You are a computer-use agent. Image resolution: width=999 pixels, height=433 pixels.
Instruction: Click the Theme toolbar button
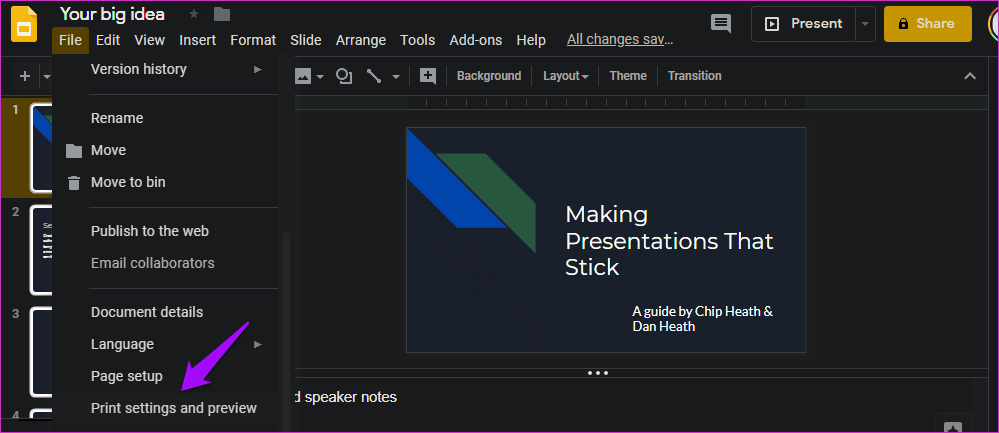(x=628, y=76)
